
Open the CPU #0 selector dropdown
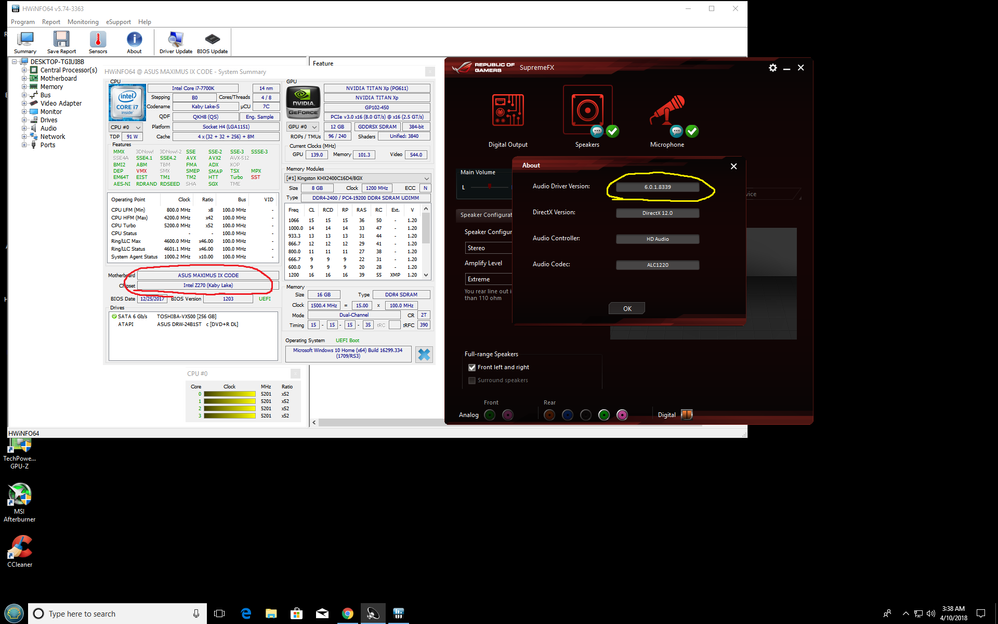click(x=125, y=127)
